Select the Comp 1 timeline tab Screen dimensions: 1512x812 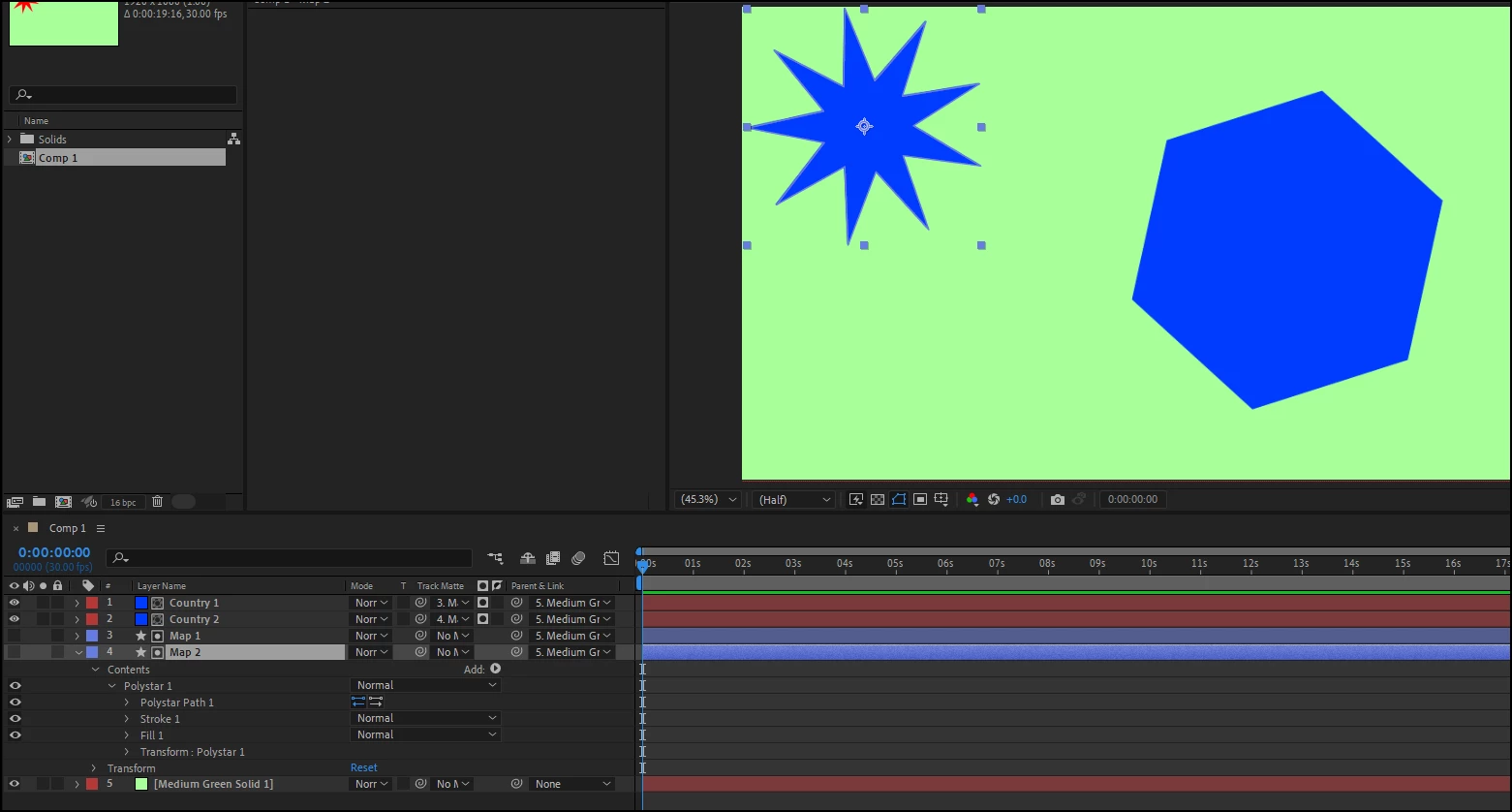coord(67,528)
